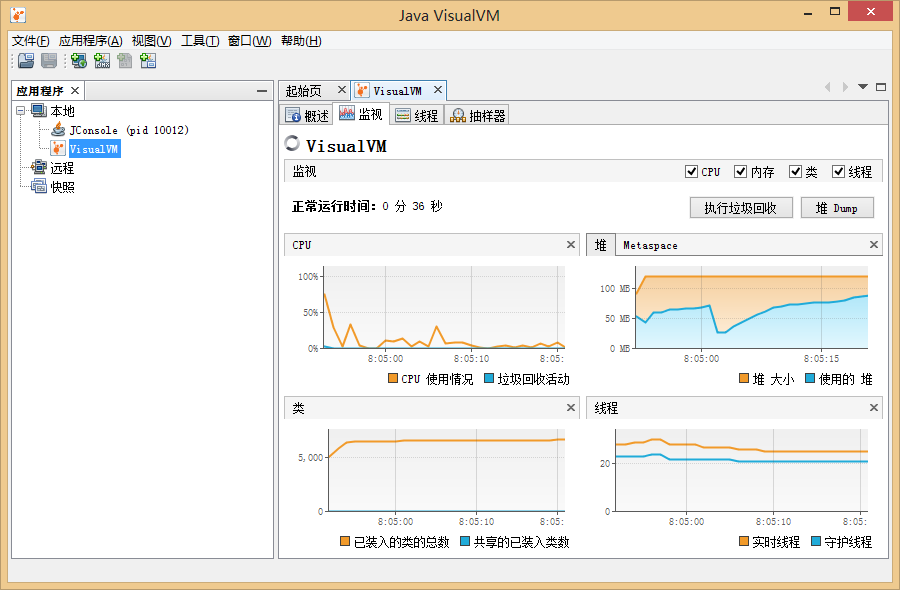Click the orange 已装入的类的总数 legend swatch
This screenshot has height=590, width=900.
[x=345, y=541]
